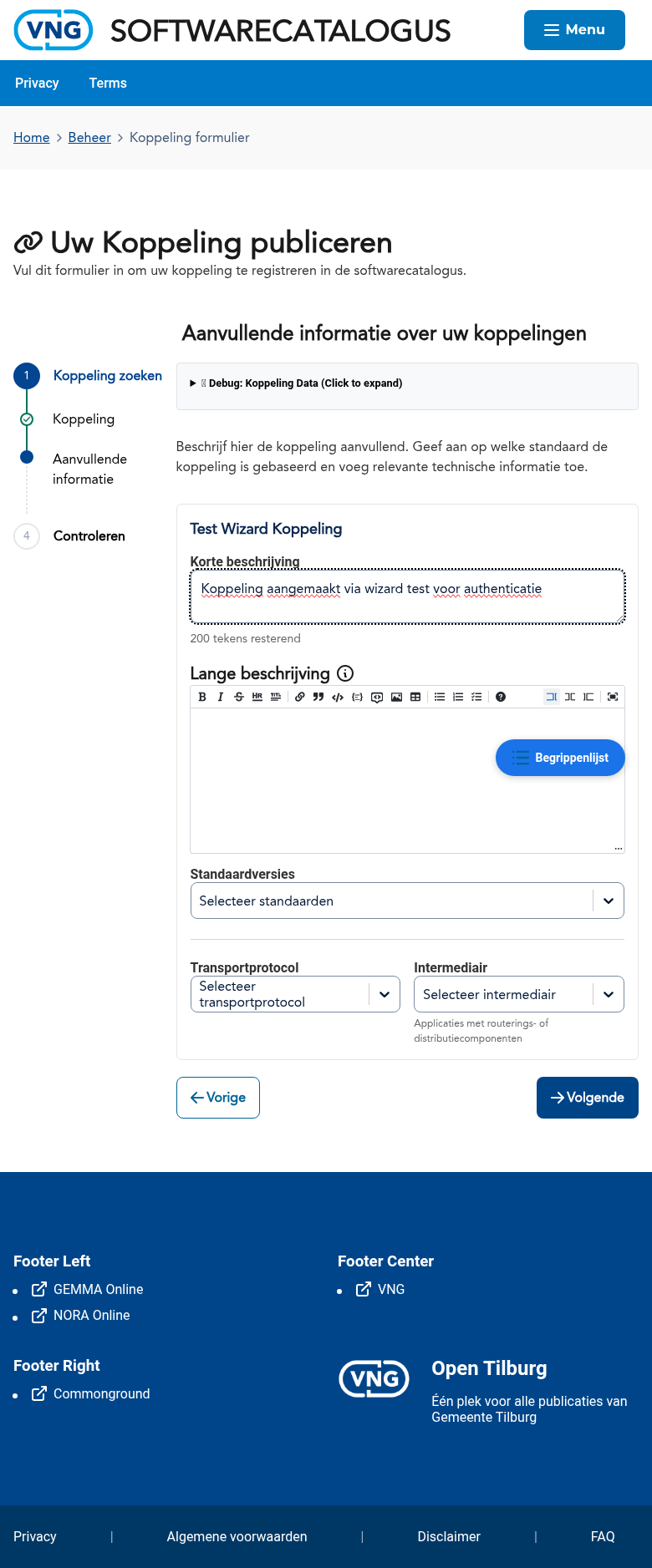Click inside the Korte beschrijving text field

[407, 596]
